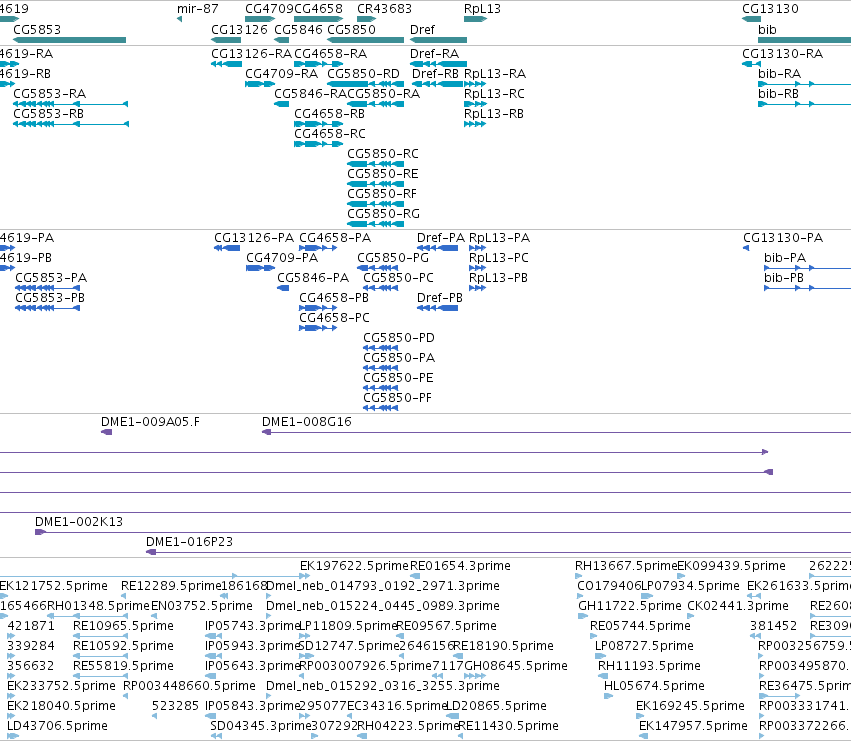Click protein CG4709-PA label
Image resolution: width=851 pixels, height=741 pixels.
pos(282,258)
